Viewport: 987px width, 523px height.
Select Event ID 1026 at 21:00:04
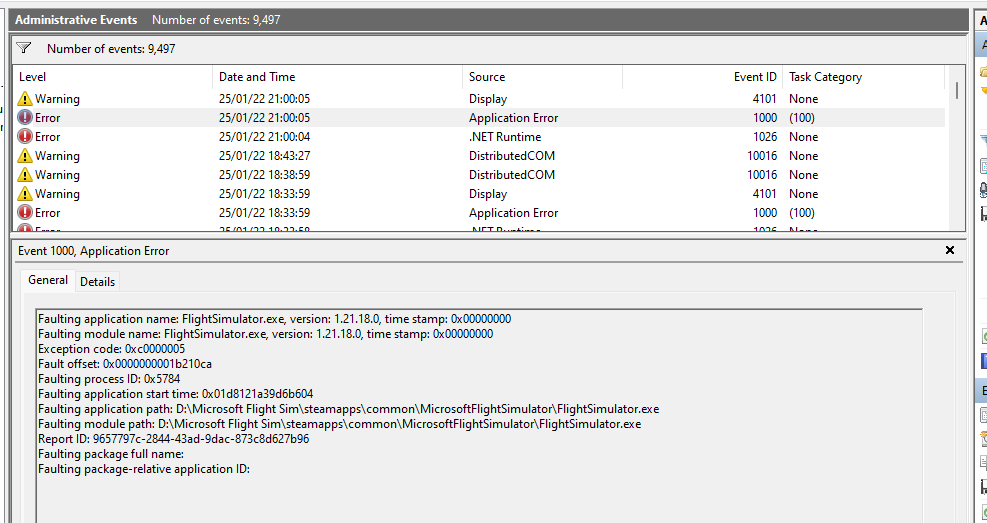(x=765, y=137)
